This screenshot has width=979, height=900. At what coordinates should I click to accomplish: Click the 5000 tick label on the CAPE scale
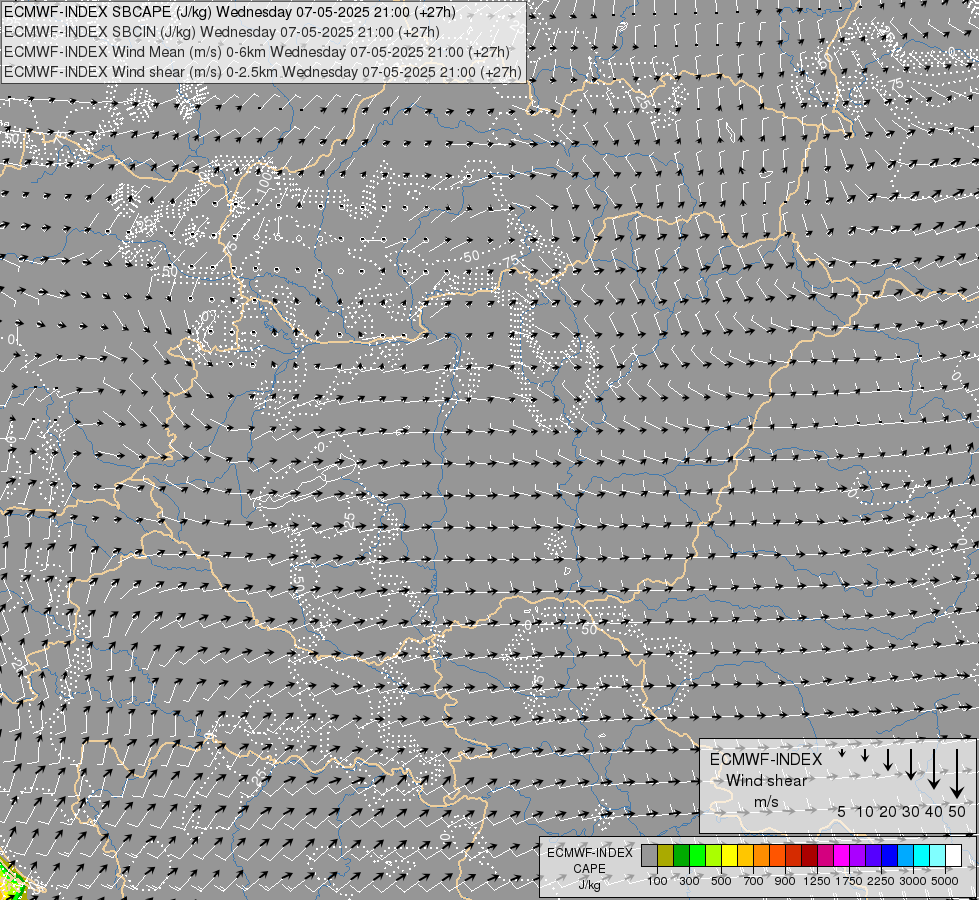tap(945, 881)
